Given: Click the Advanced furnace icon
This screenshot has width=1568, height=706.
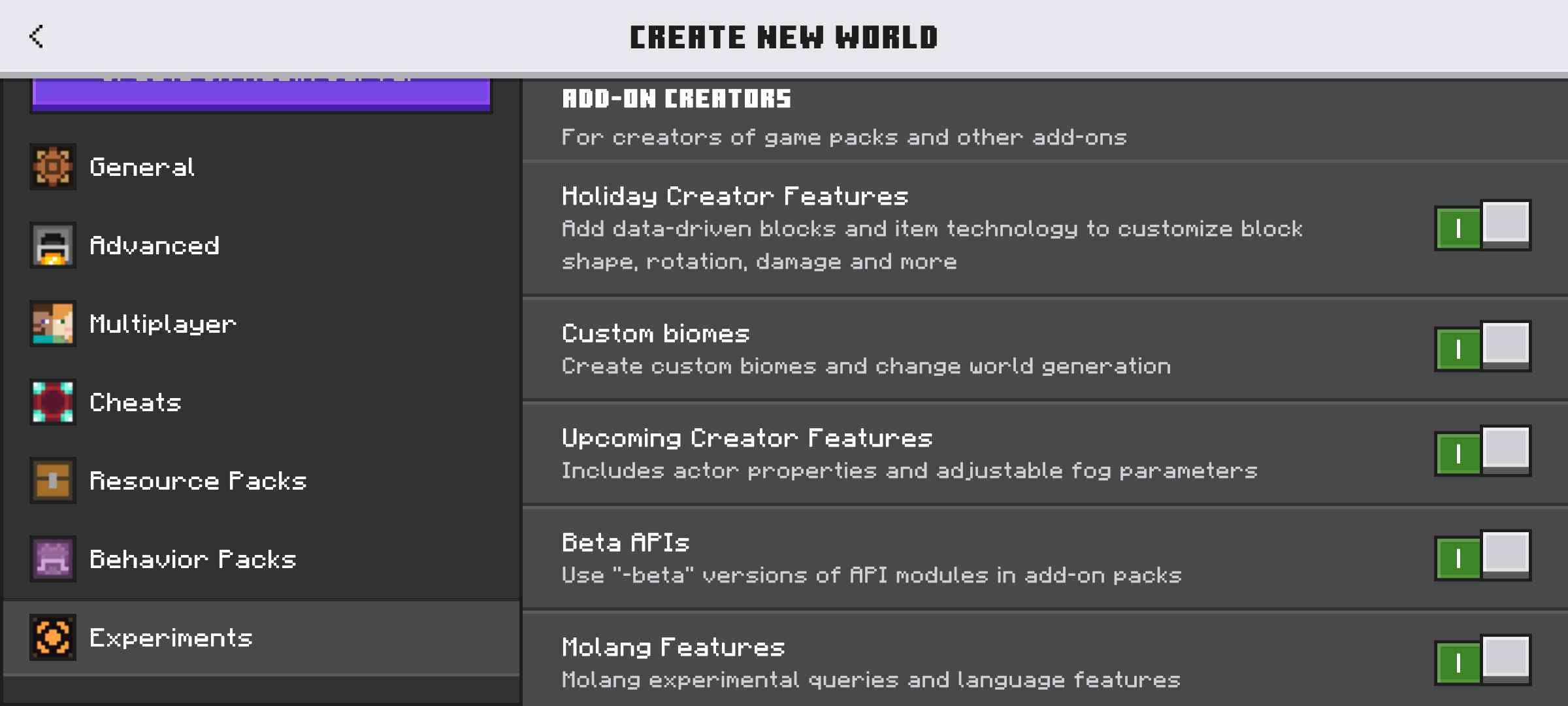Looking at the screenshot, I should 53,245.
